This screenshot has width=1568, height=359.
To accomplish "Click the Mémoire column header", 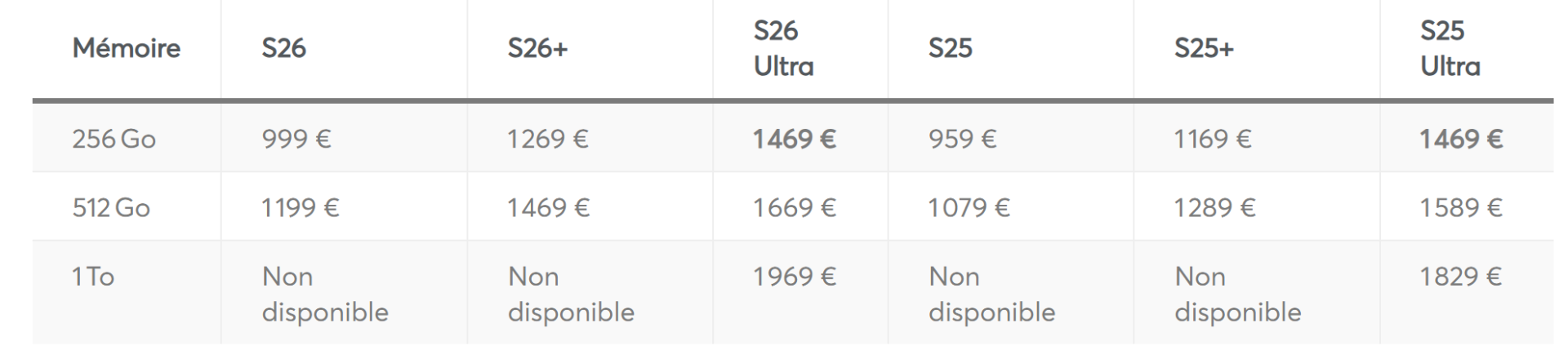I will coord(126,48).
